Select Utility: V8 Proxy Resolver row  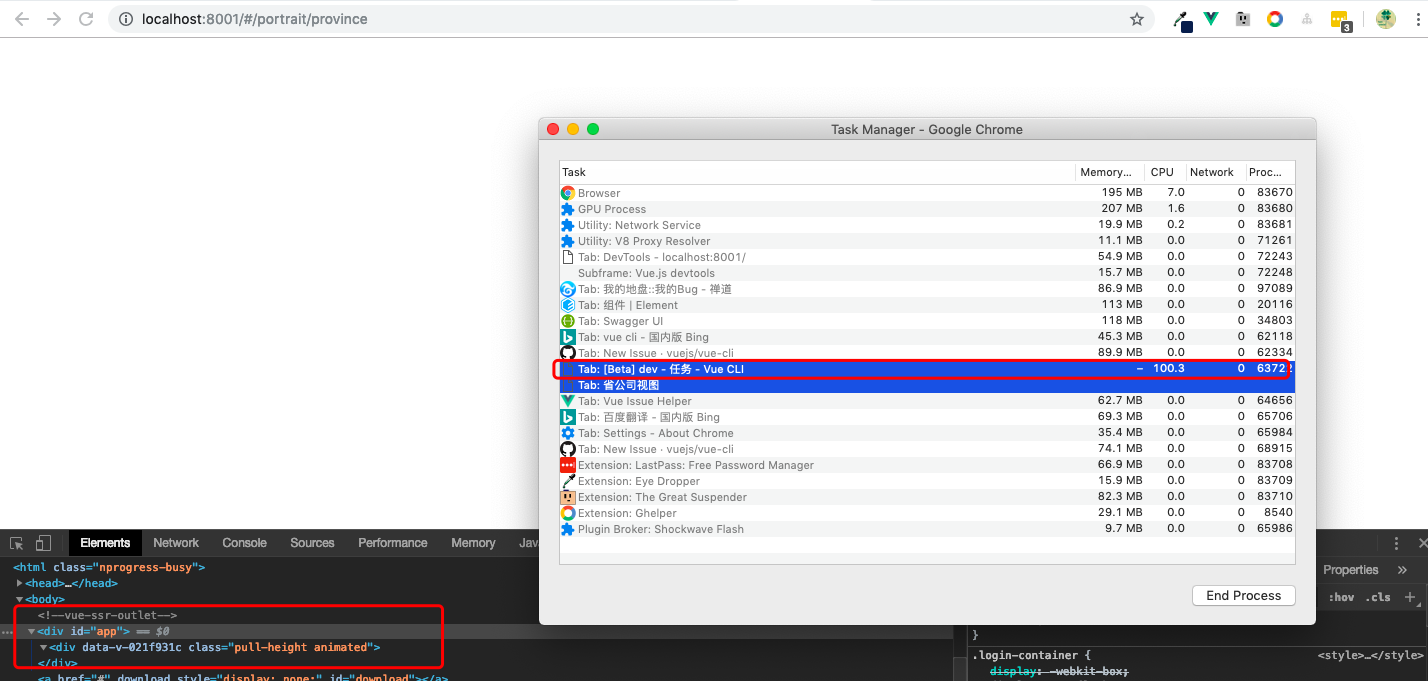pos(927,241)
